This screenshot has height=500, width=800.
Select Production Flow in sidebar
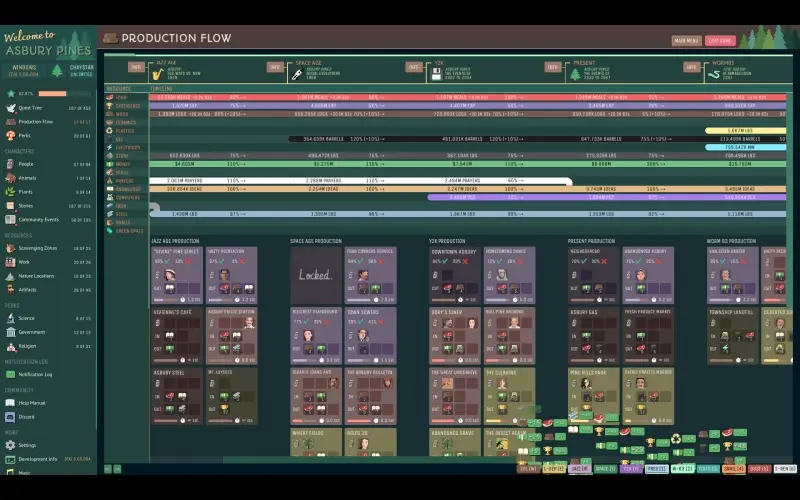tap(36, 121)
